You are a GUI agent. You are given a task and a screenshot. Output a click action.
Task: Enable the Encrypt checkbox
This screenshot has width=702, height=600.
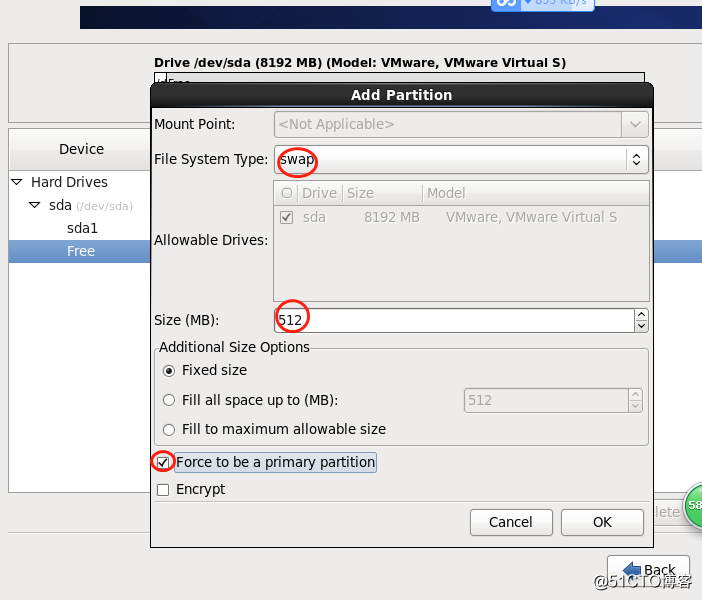tap(163, 490)
